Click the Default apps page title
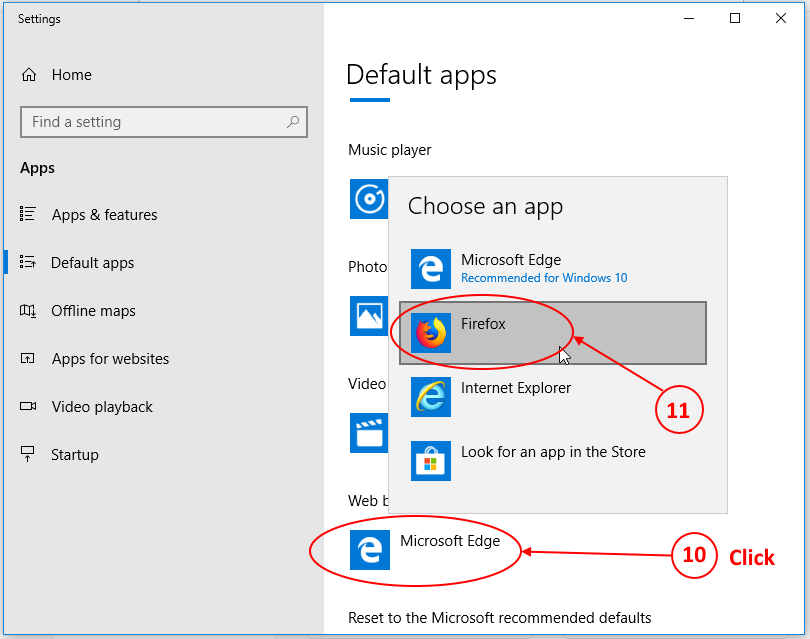The image size is (810, 639). click(x=421, y=75)
